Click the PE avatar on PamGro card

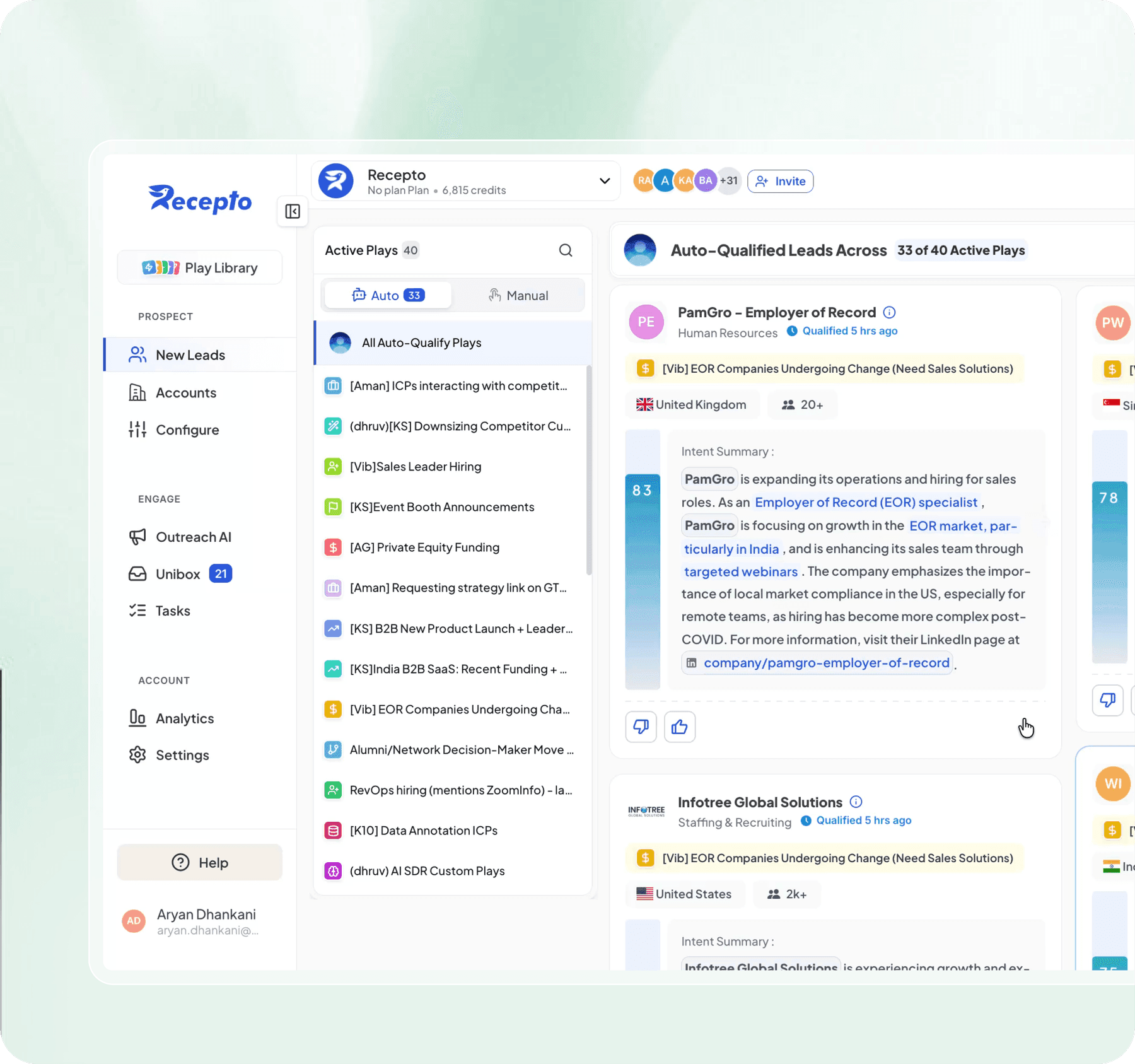click(646, 322)
